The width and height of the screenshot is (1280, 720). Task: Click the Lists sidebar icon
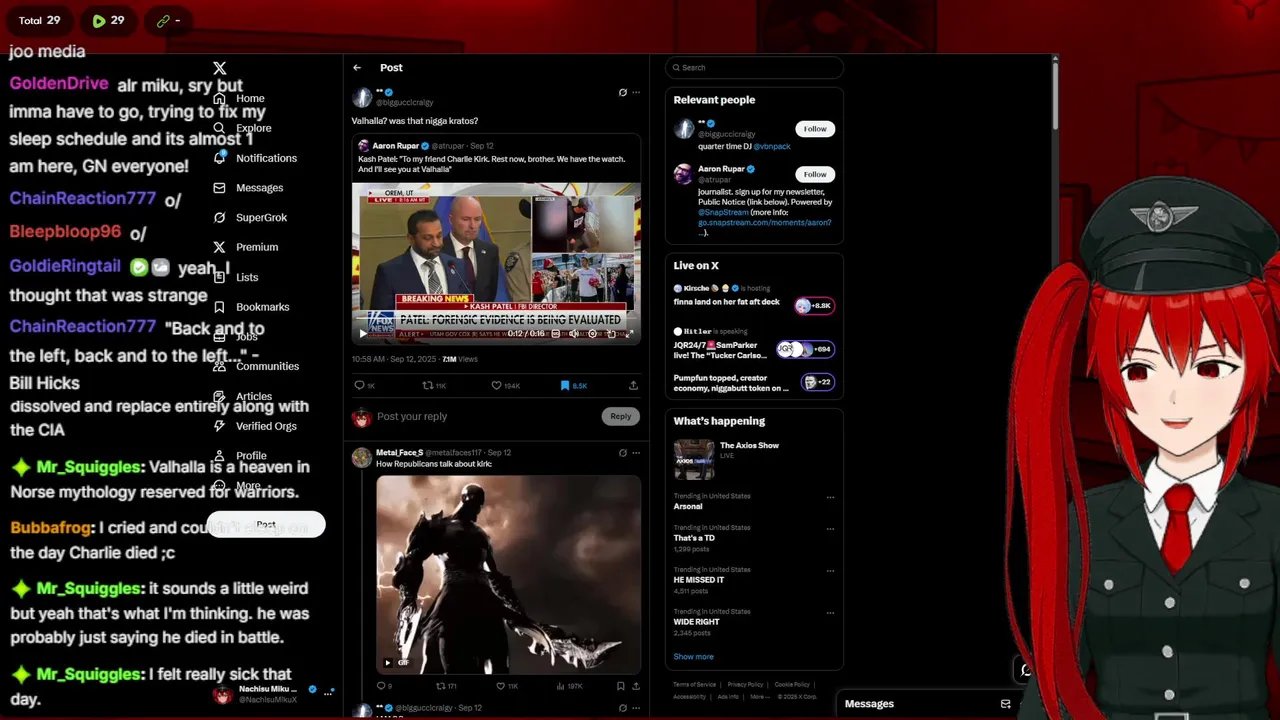pyautogui.click(x=219, y=277)
